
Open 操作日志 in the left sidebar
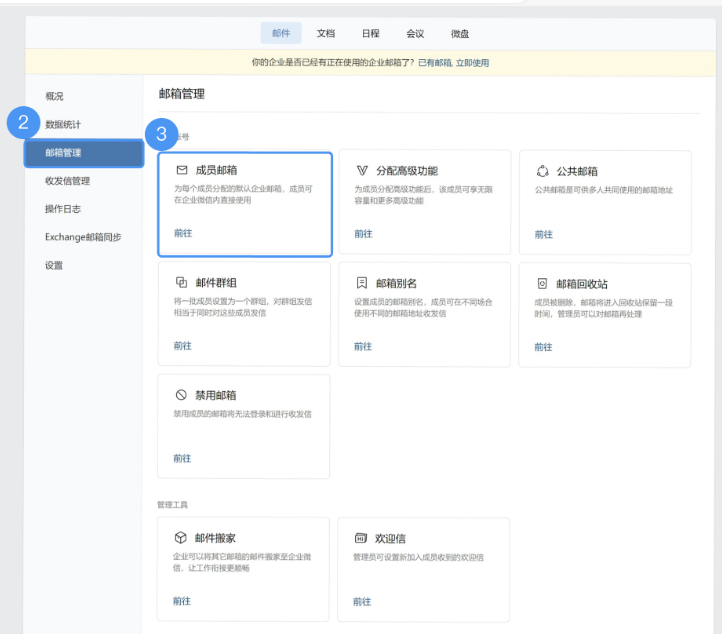pos(63,209)
